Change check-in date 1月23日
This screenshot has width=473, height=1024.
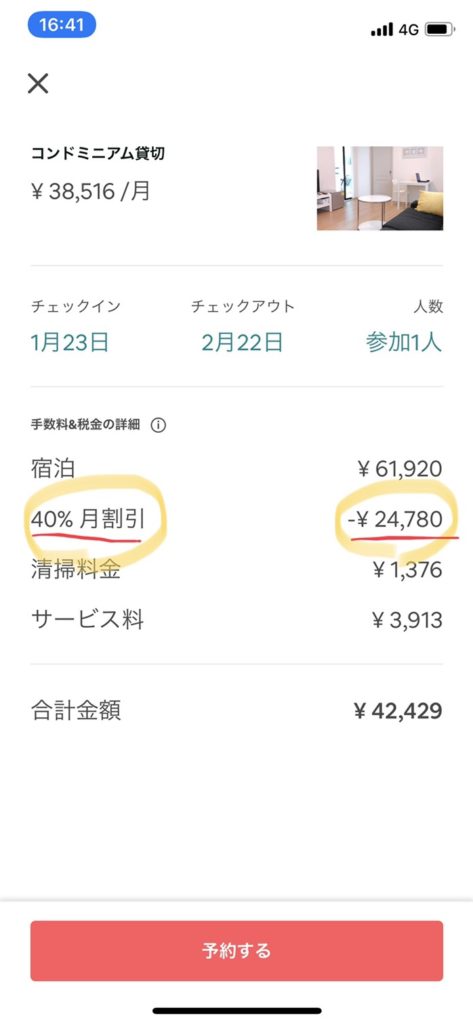tap(70, 342)
